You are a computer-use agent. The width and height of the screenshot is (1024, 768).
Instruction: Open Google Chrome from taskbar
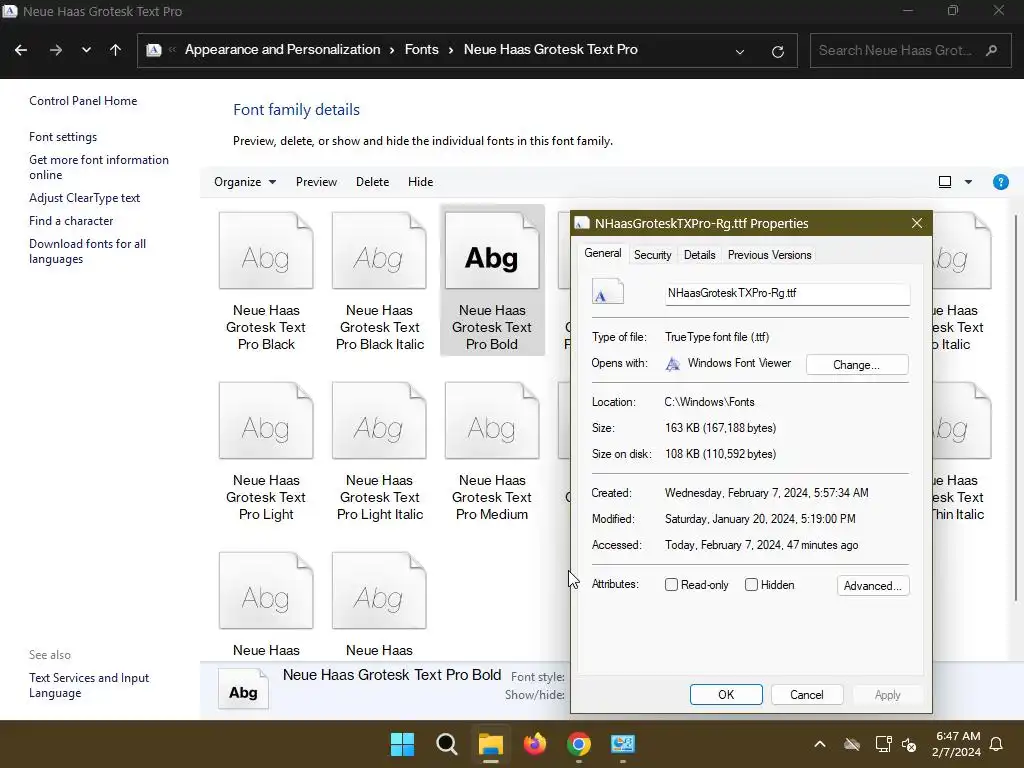point(579,744)
